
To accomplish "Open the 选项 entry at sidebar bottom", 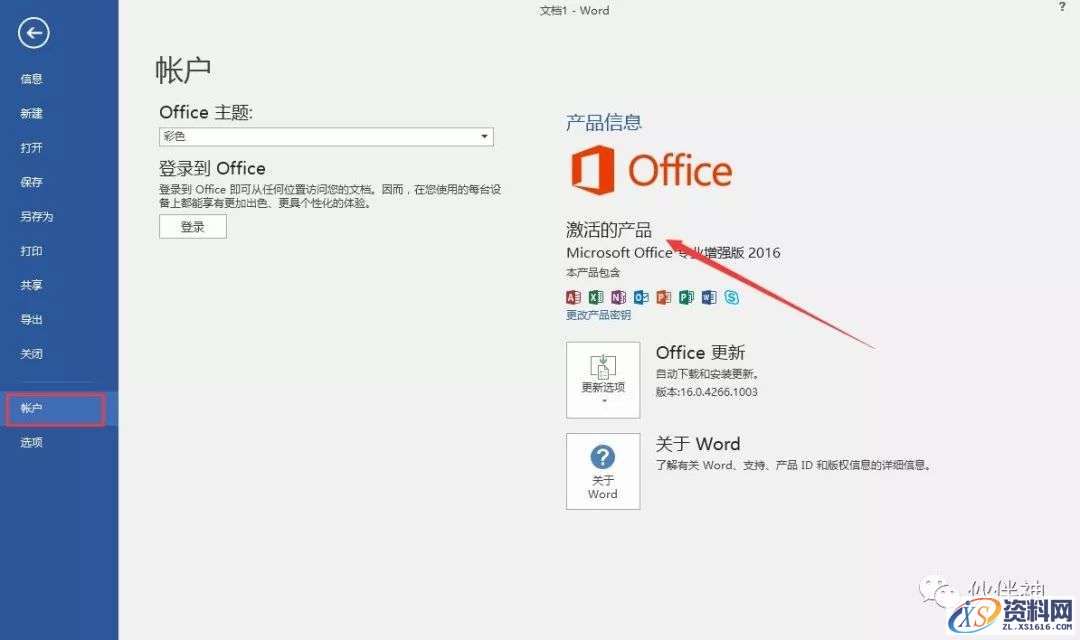I will [31, 442].
